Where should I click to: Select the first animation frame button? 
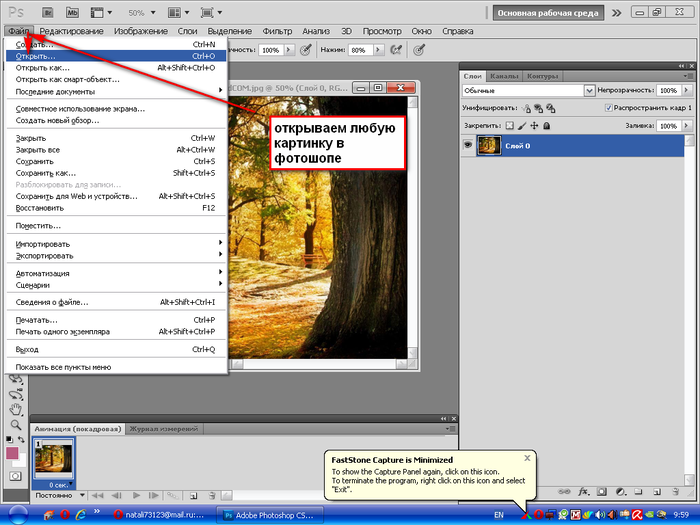[x=97, y=496]
